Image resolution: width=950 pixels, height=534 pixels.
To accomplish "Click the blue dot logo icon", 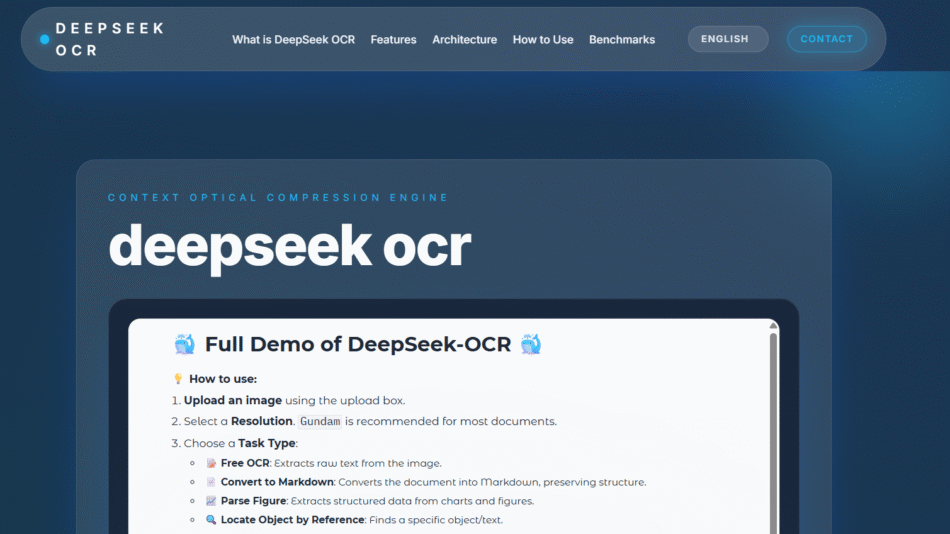I will (44, 39).
